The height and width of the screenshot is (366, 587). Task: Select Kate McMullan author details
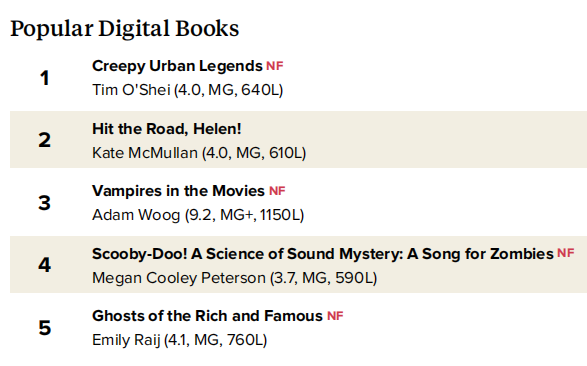pos(199,153)
